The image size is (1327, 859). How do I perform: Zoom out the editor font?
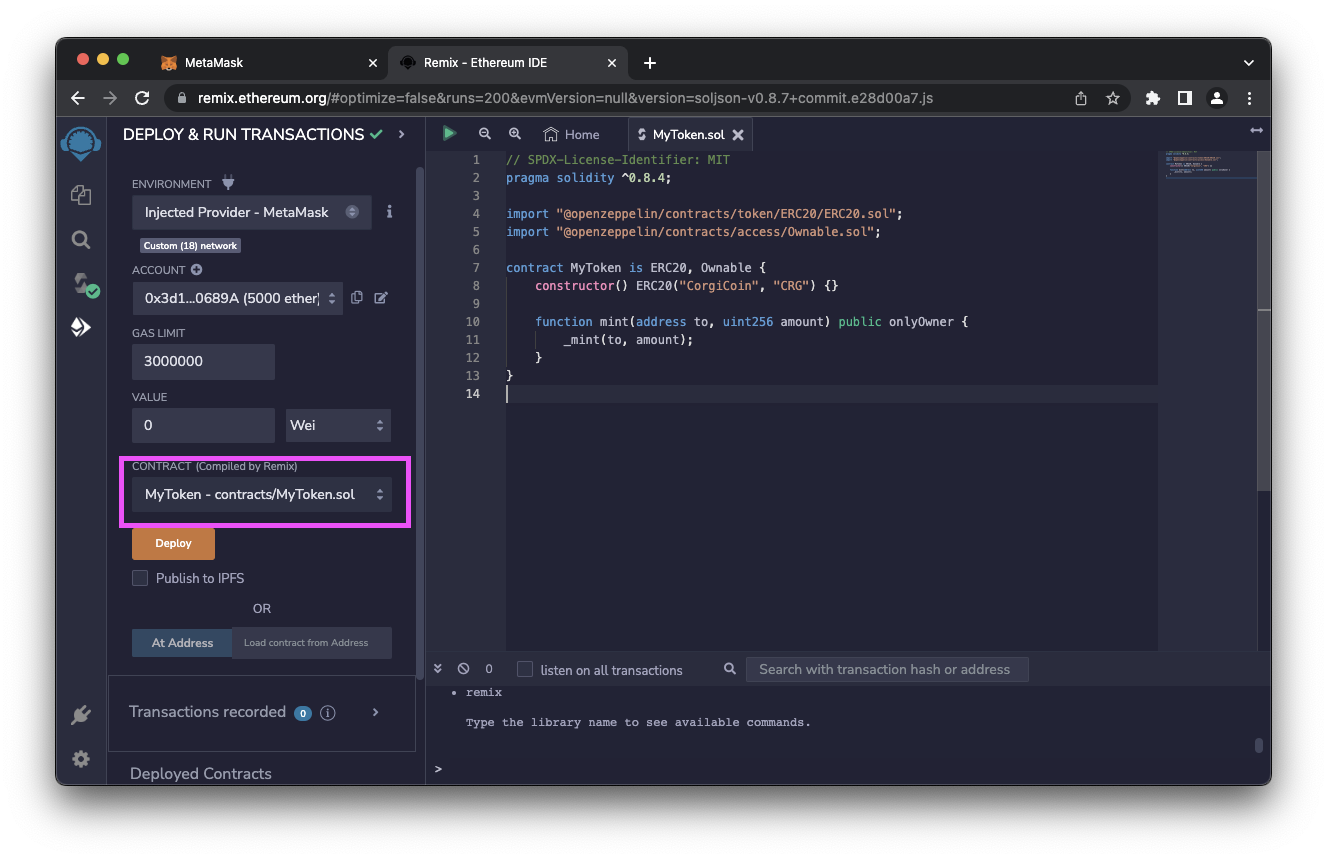pyautogui.click(x=485, y=133)
